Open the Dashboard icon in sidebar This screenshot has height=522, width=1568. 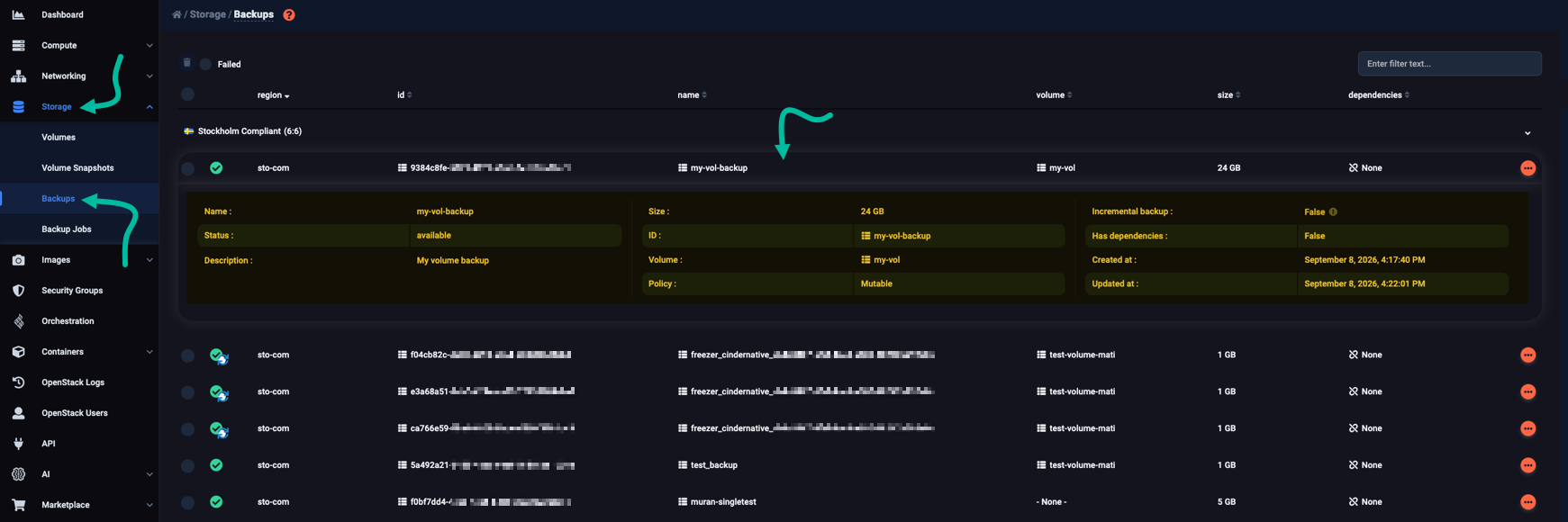point(18,14)
